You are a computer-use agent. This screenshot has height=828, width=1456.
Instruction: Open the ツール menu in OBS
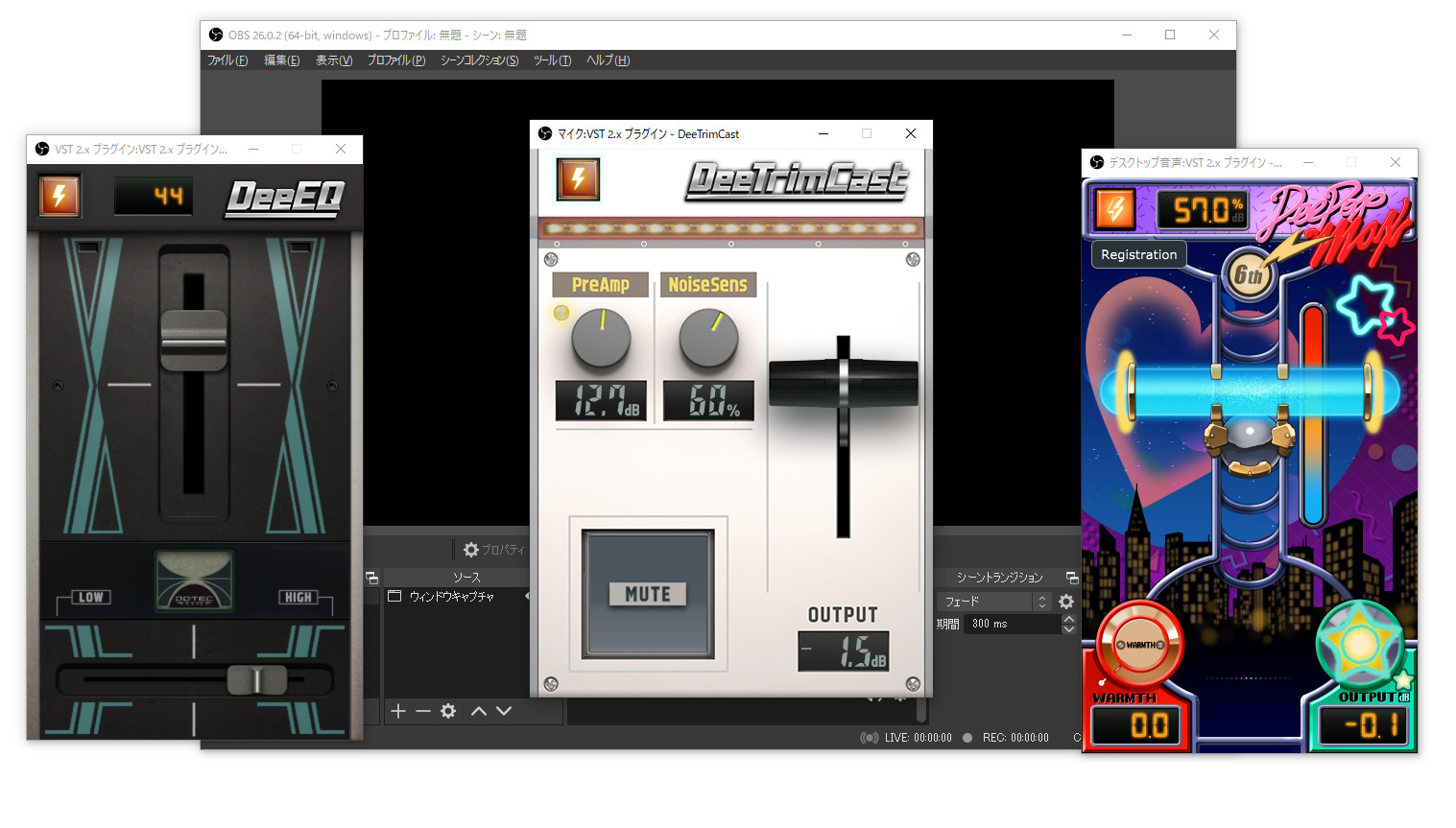point(552,60)
